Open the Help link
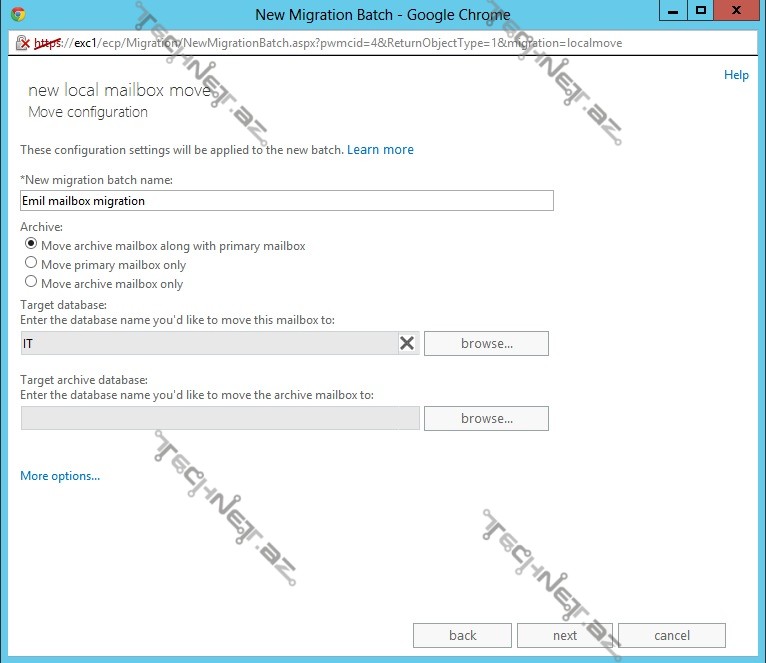 [x=736, y=75]
